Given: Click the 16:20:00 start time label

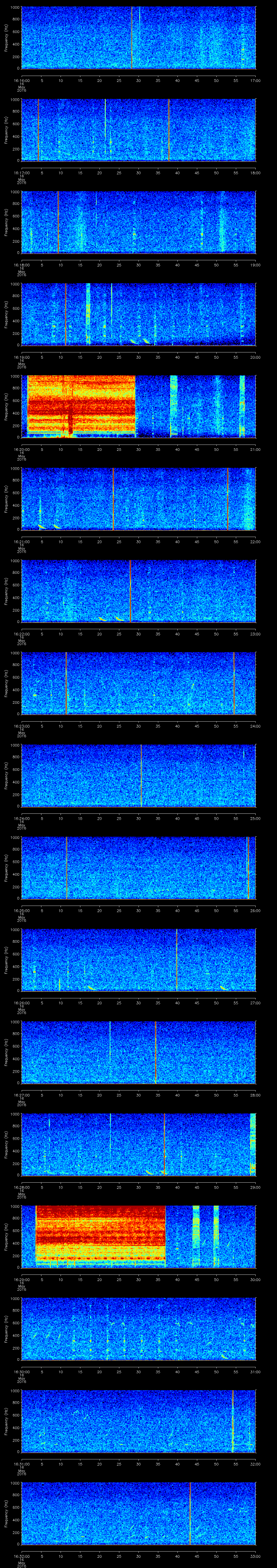Looking at the screenshot, I should (21, 449).
